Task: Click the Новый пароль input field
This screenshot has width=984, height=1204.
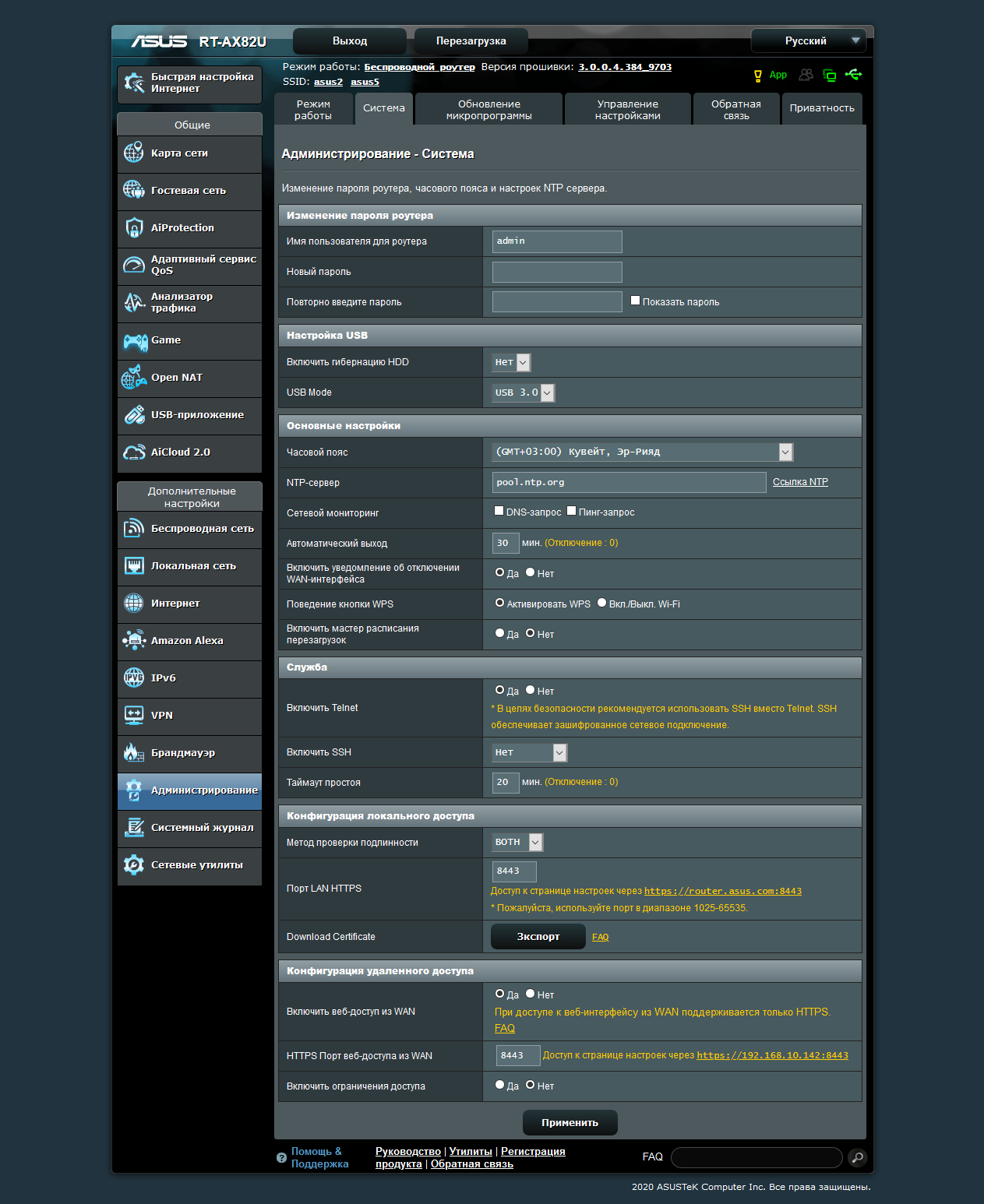Action: point(557,272)
